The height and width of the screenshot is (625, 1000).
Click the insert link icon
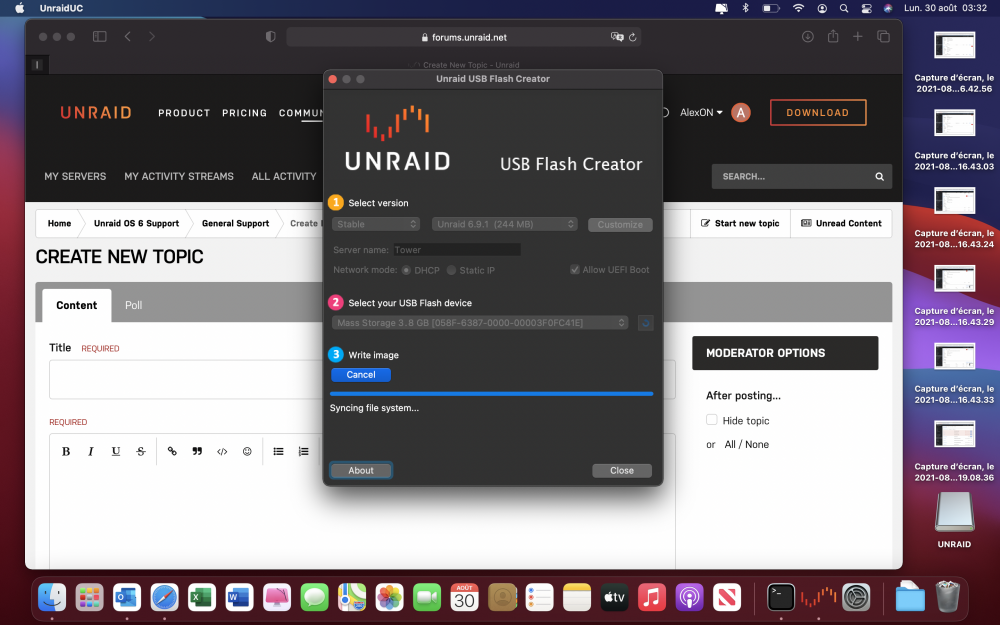point(172,451)
